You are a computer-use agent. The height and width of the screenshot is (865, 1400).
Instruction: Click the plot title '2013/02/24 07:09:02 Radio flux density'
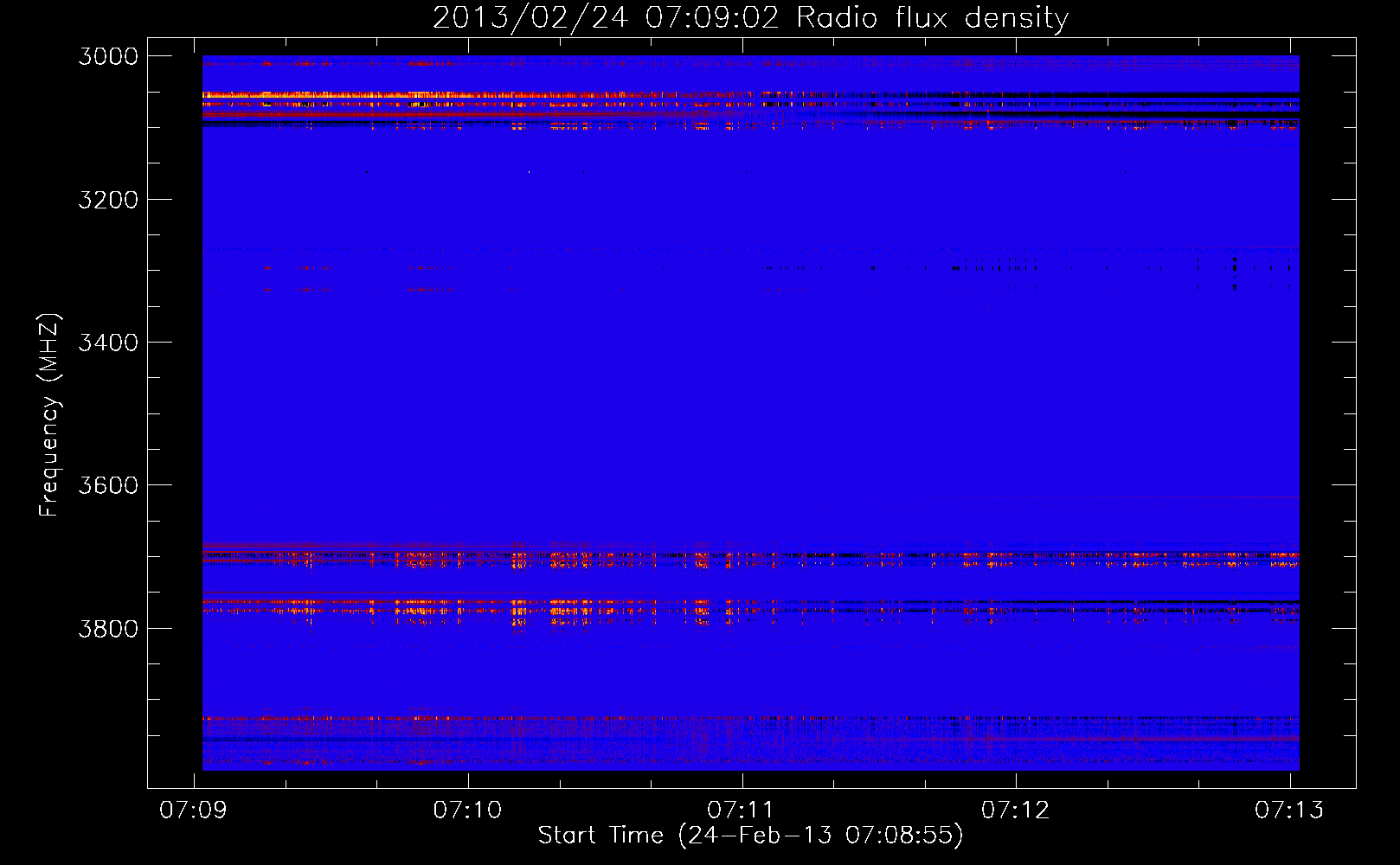tap(750, 18)
